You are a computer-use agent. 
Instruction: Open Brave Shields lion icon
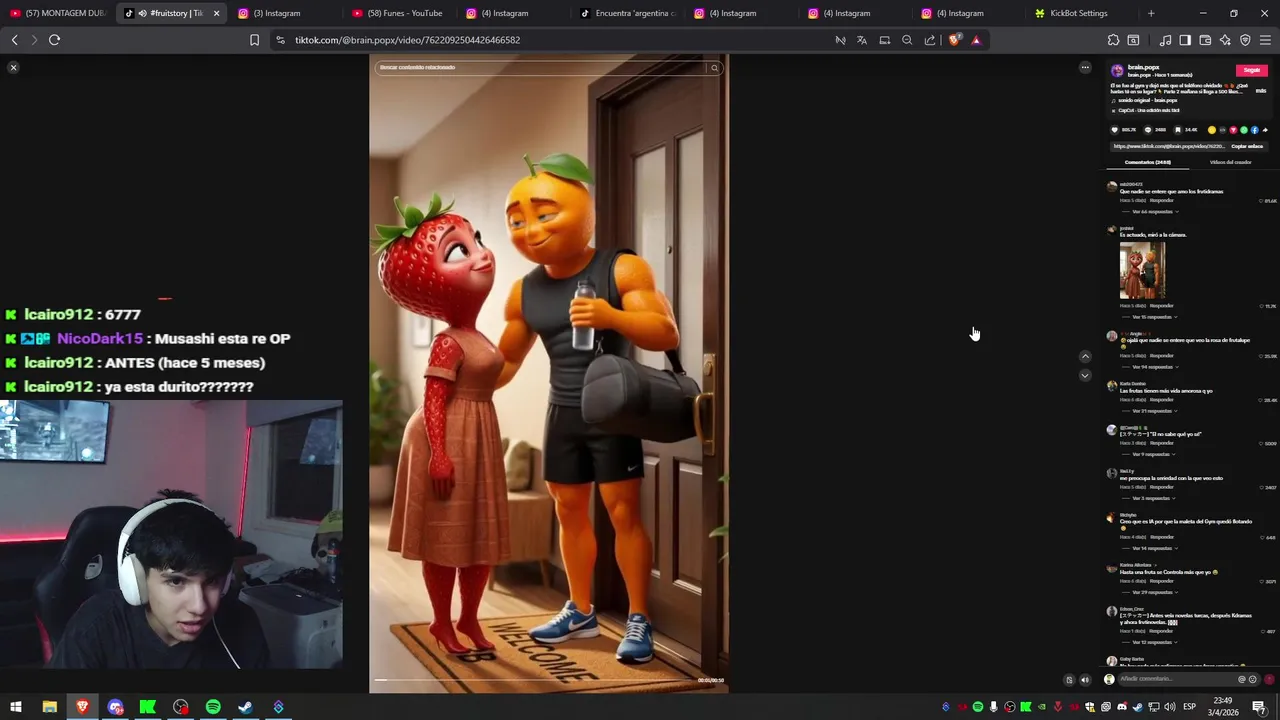click(x=954, y=40)
